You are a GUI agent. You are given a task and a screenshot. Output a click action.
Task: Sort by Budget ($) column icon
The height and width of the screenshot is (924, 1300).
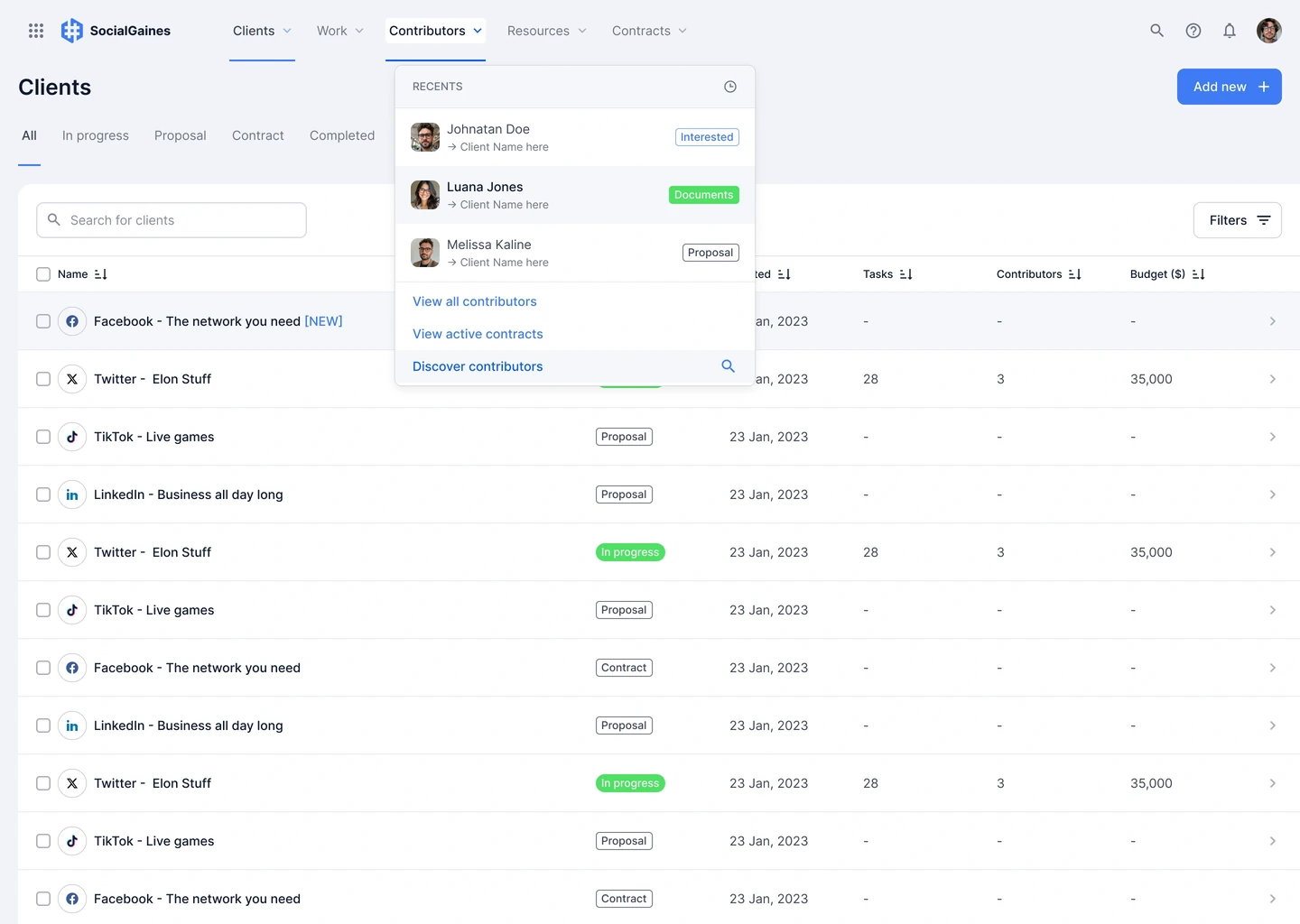[1199, 274]
